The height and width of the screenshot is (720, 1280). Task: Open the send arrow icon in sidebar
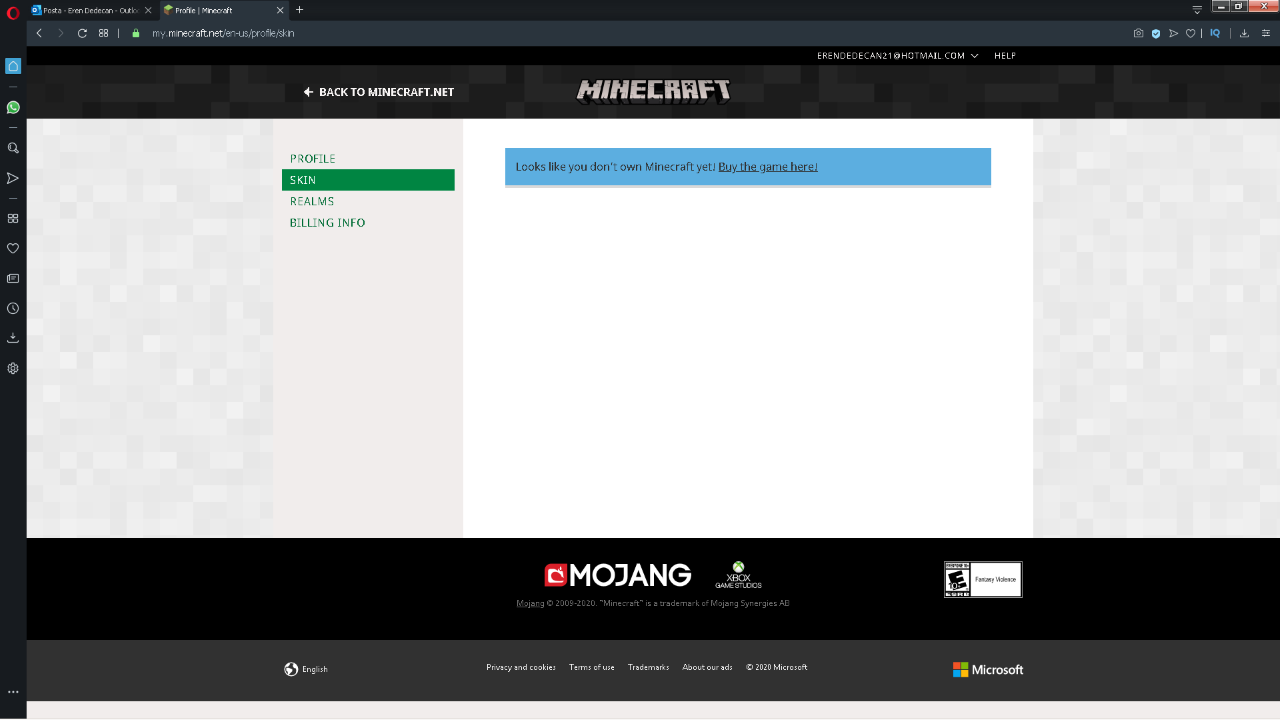[x=13, y=178]
